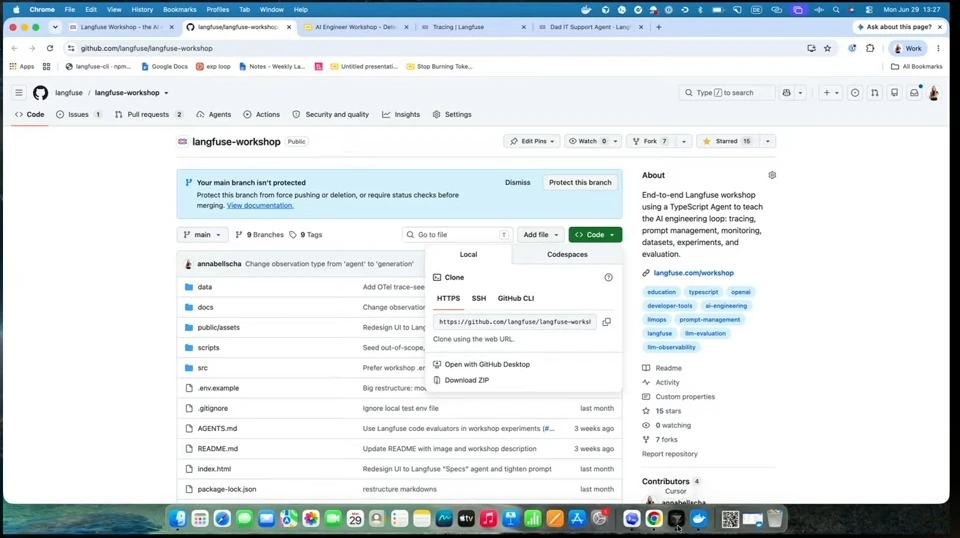The image size is (960, 538).
Task: Open the Calendar app in the Dock
Action: [355, 519]
